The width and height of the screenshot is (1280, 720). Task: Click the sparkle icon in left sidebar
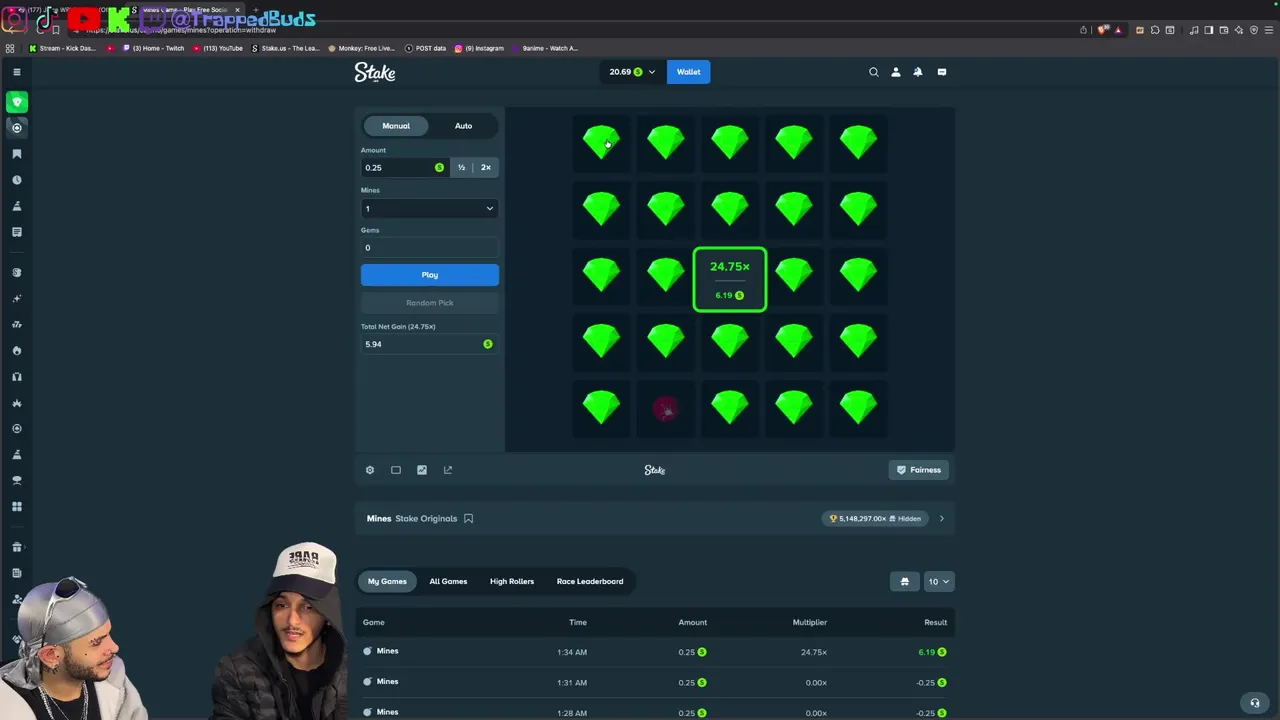tap(17, 299)
